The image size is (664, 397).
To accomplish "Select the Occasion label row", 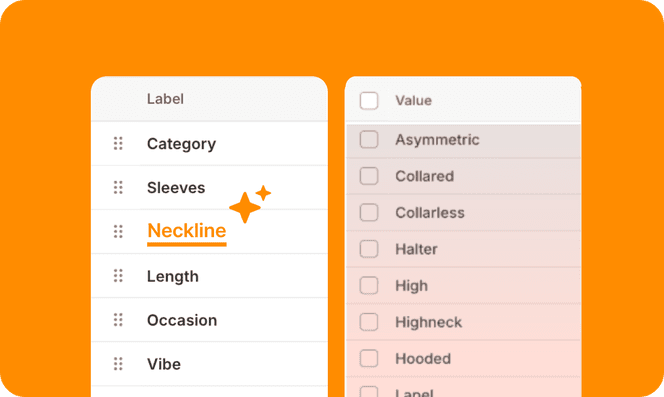I will pos(210,320).
